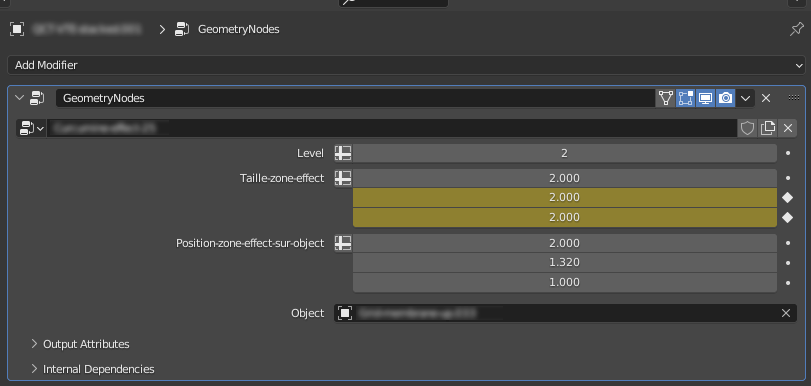The width and height of the screenshot is (811, 386).
Task: Click the modifier type icon beside the name field
Action: 38,98
